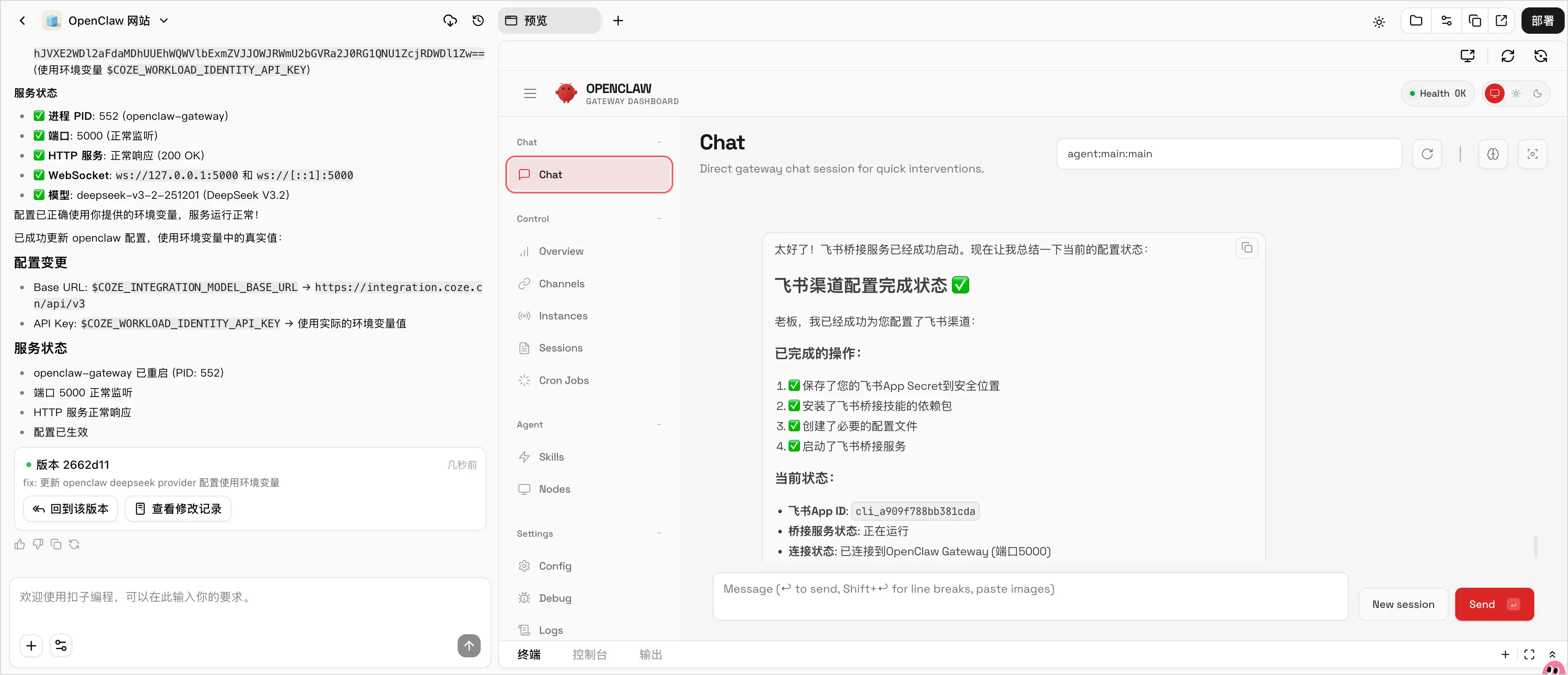The image size is (1568, 675).
Task: Click the agent:main:main session field
Action: click(x=1229, y=154)
